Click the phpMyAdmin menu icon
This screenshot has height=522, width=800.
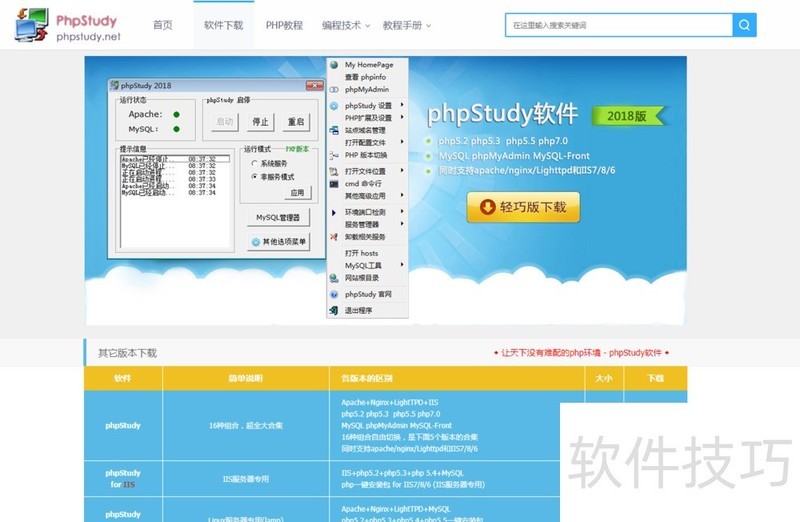point(334,89)
